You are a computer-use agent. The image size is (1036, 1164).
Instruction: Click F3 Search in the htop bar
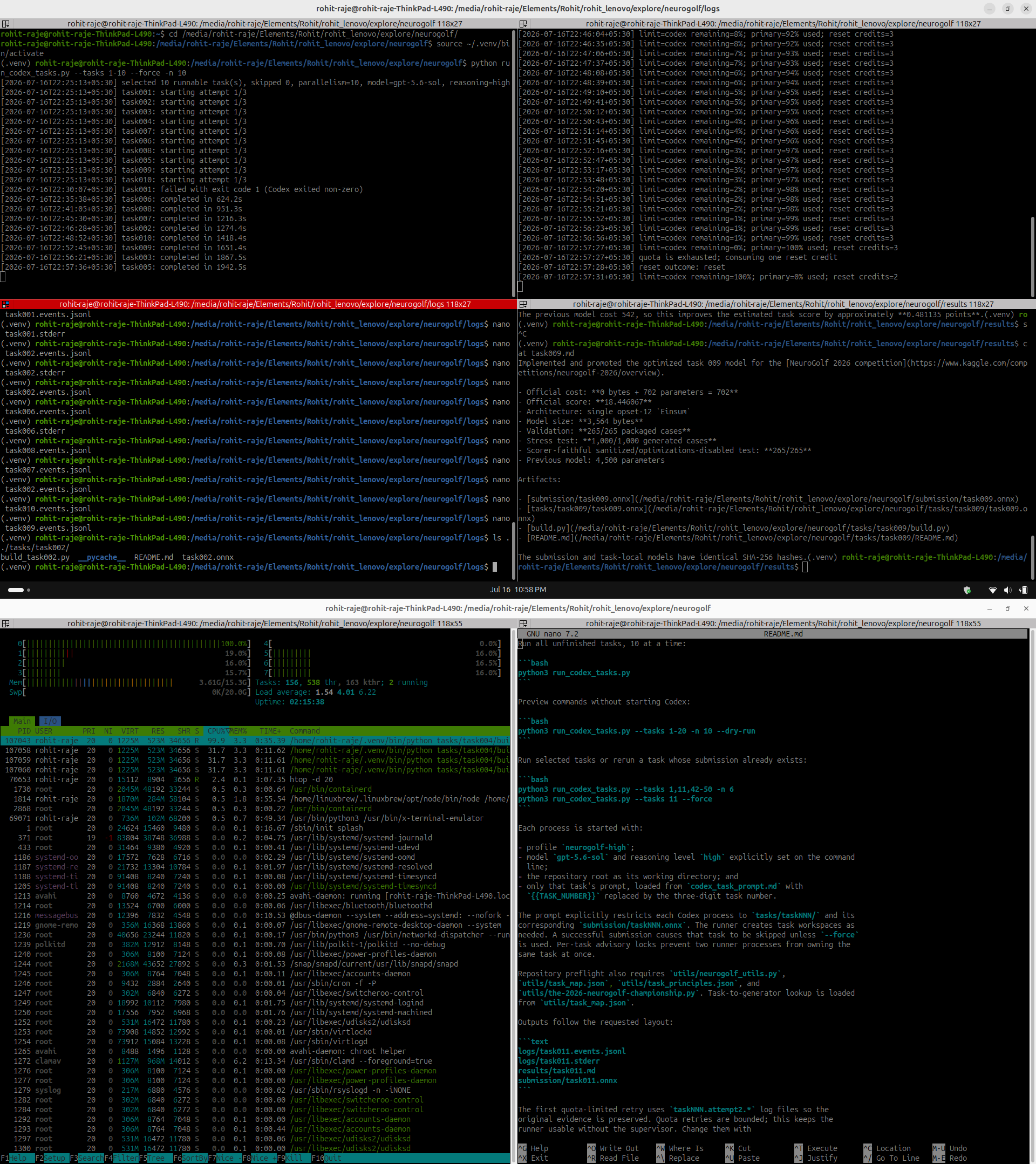coord(86,1158)
